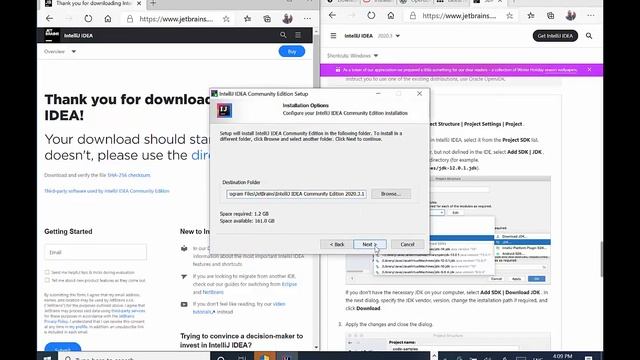The width and height of the screenshot is (640, 360).
Task: Click the IntelliJ IDEA installer logo icon
Action: point(224,110)
